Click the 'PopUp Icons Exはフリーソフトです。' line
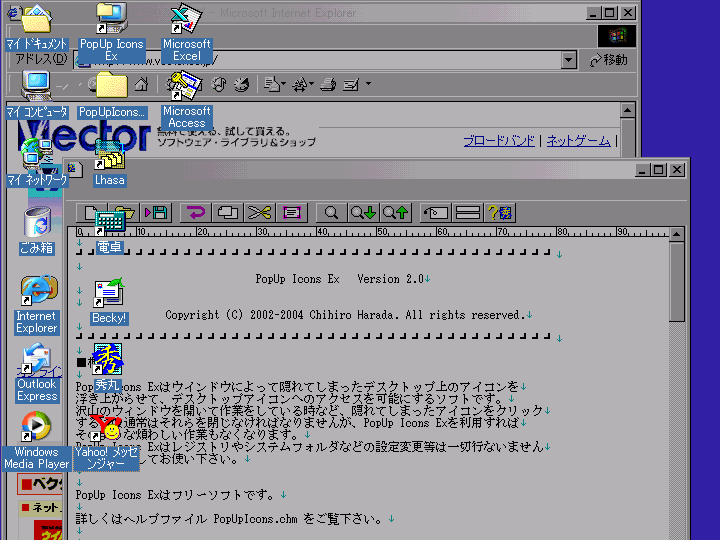720x540 pixels. tap(175, 495)
